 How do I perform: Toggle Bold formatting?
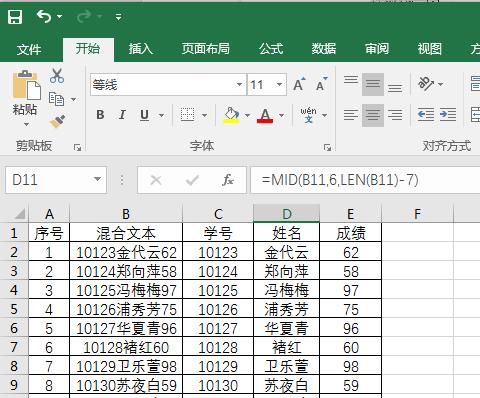pyautogui.click(x=100, y=115)
